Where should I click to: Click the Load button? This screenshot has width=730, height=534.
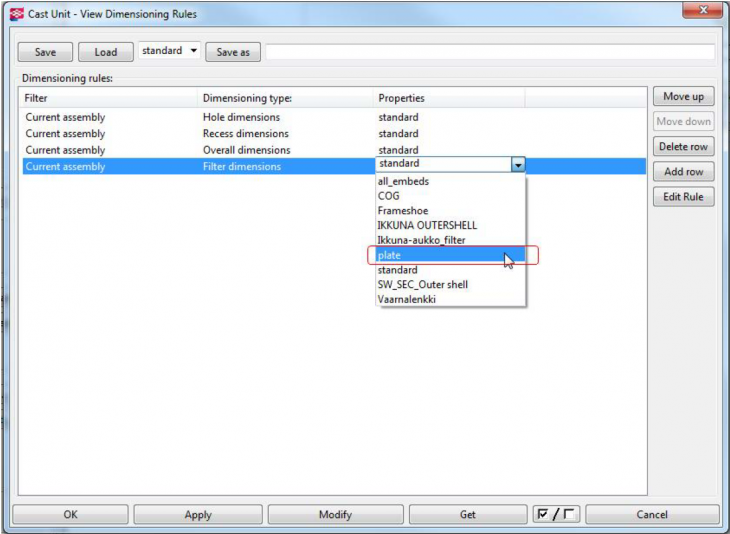(x=106, y=52)
